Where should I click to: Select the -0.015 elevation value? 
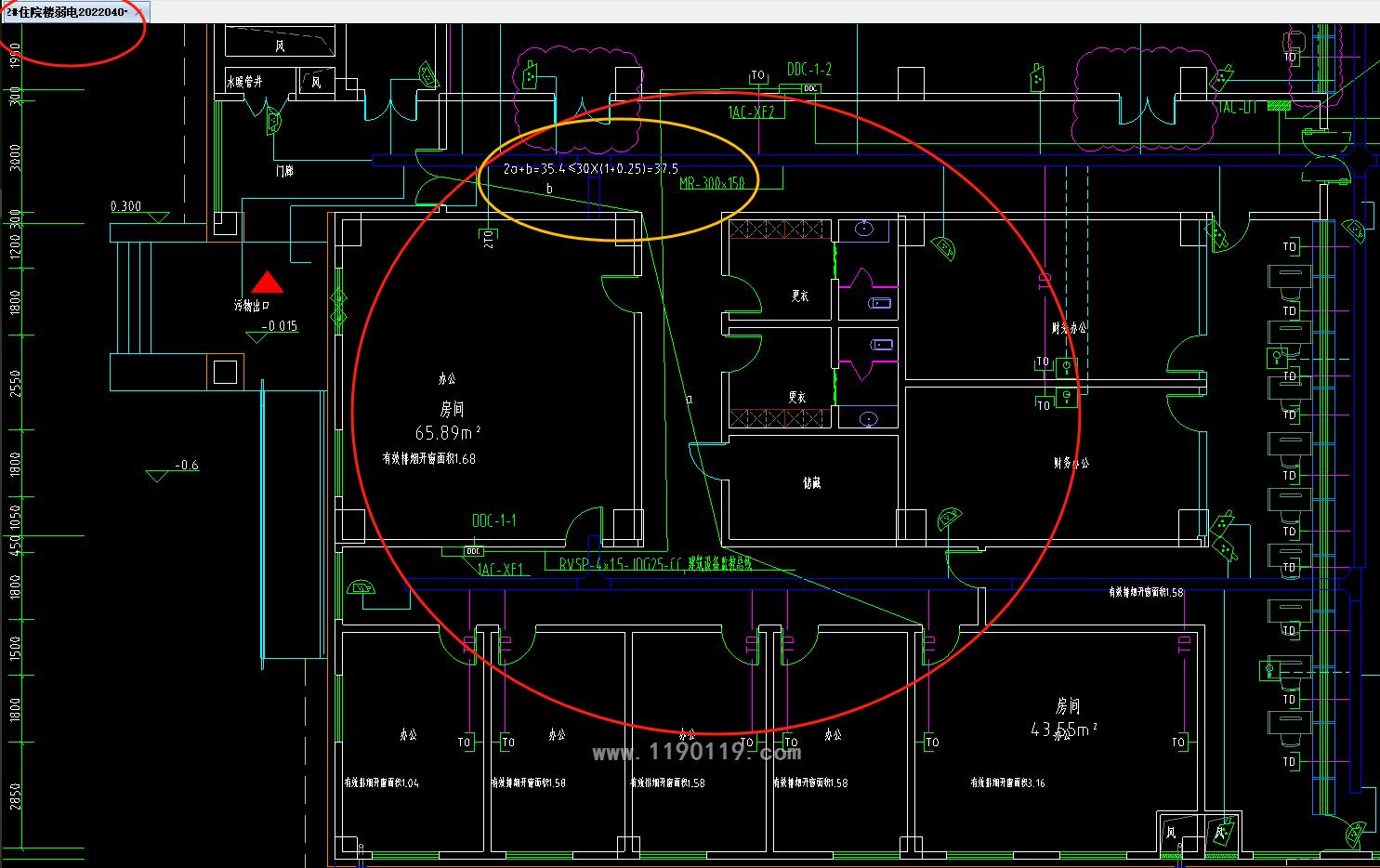pyautogui.click(x=279, y=326)
